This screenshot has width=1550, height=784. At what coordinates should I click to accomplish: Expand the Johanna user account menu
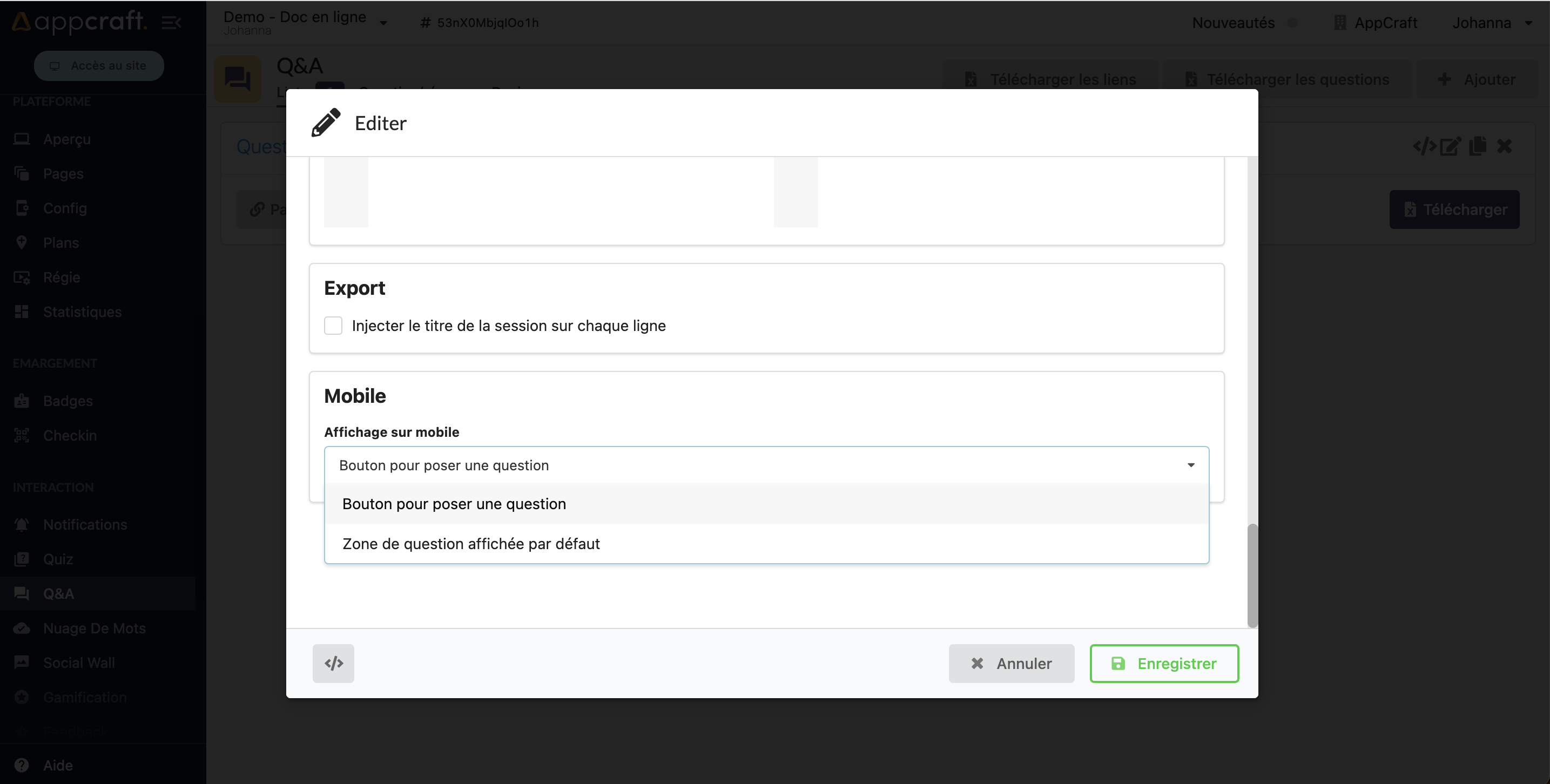pos(1492,23)
